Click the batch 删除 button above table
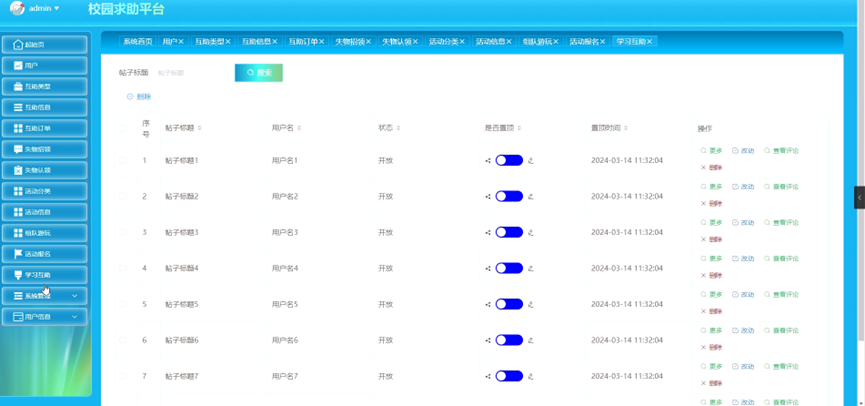Screen dimensions: 865x406 [139, 97]
